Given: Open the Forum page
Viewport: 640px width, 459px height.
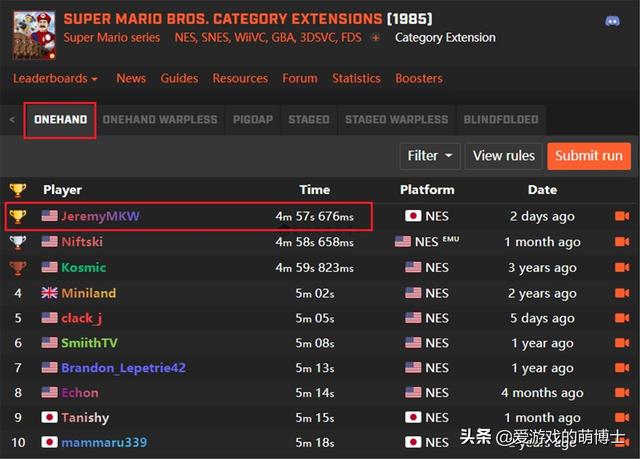Looking at the screenshot, I should 300,78.
